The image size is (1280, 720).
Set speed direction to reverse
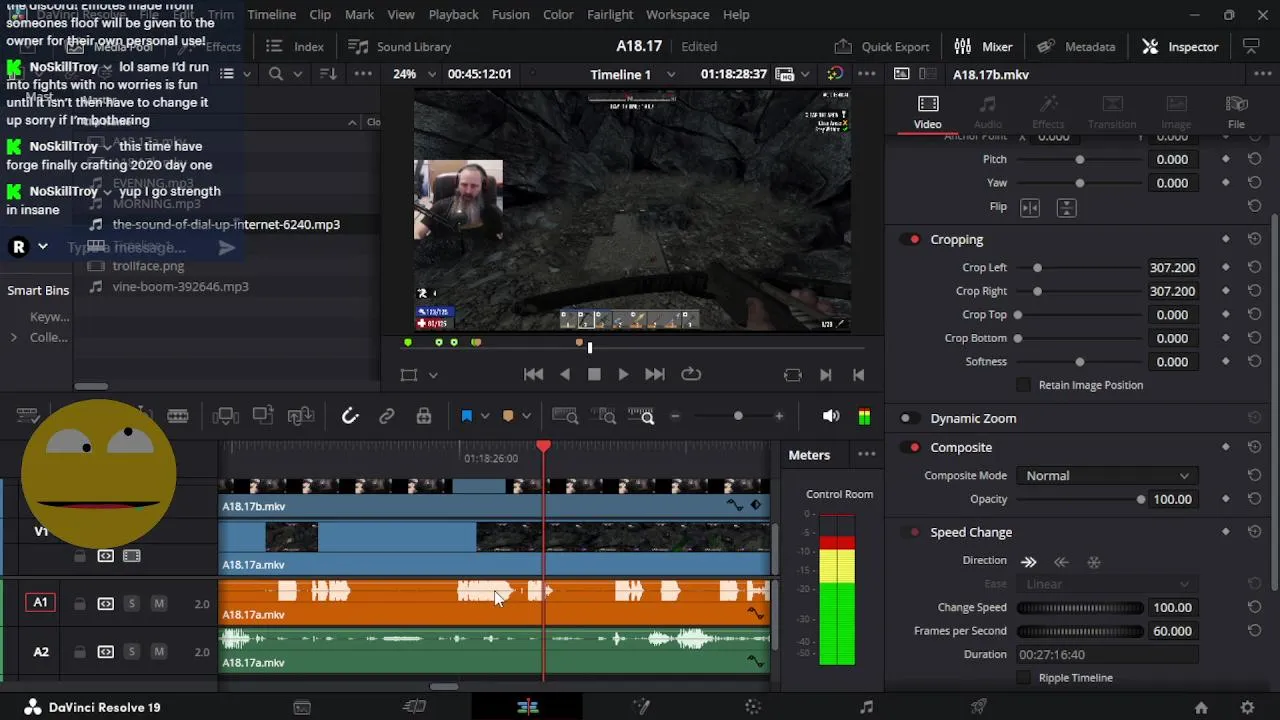1061,561
